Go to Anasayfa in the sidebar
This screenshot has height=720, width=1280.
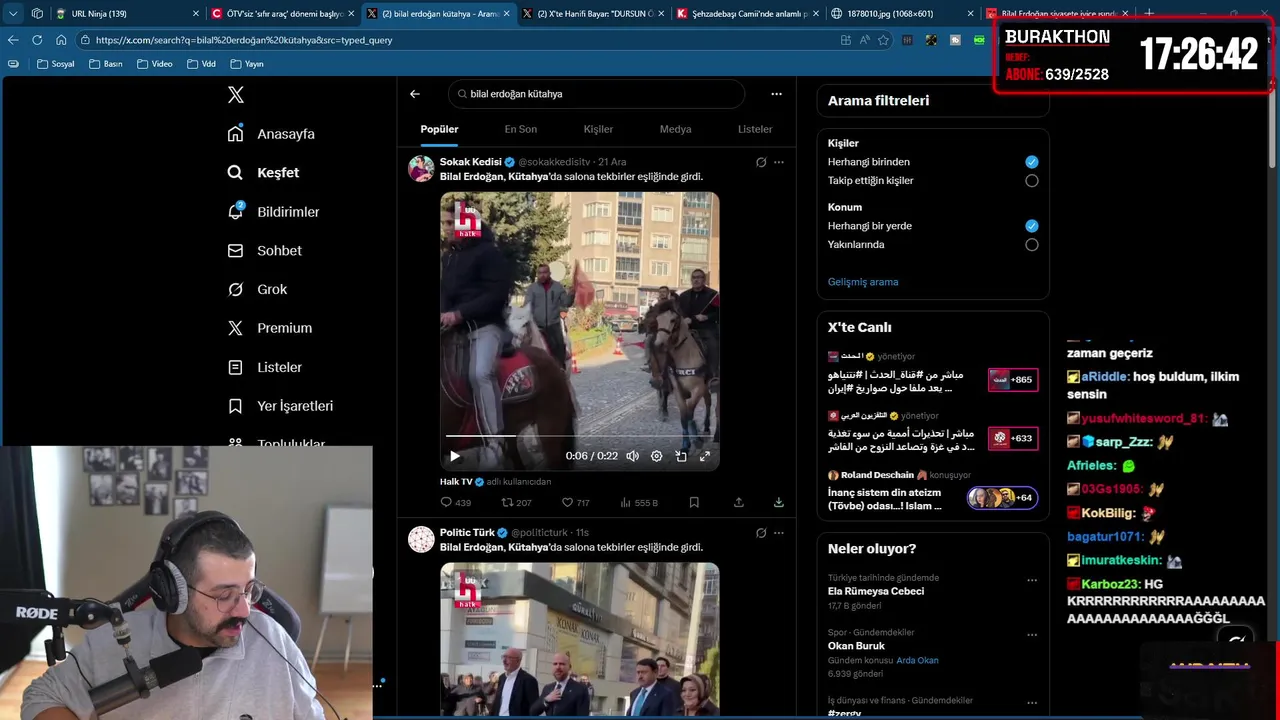[271, 134]
